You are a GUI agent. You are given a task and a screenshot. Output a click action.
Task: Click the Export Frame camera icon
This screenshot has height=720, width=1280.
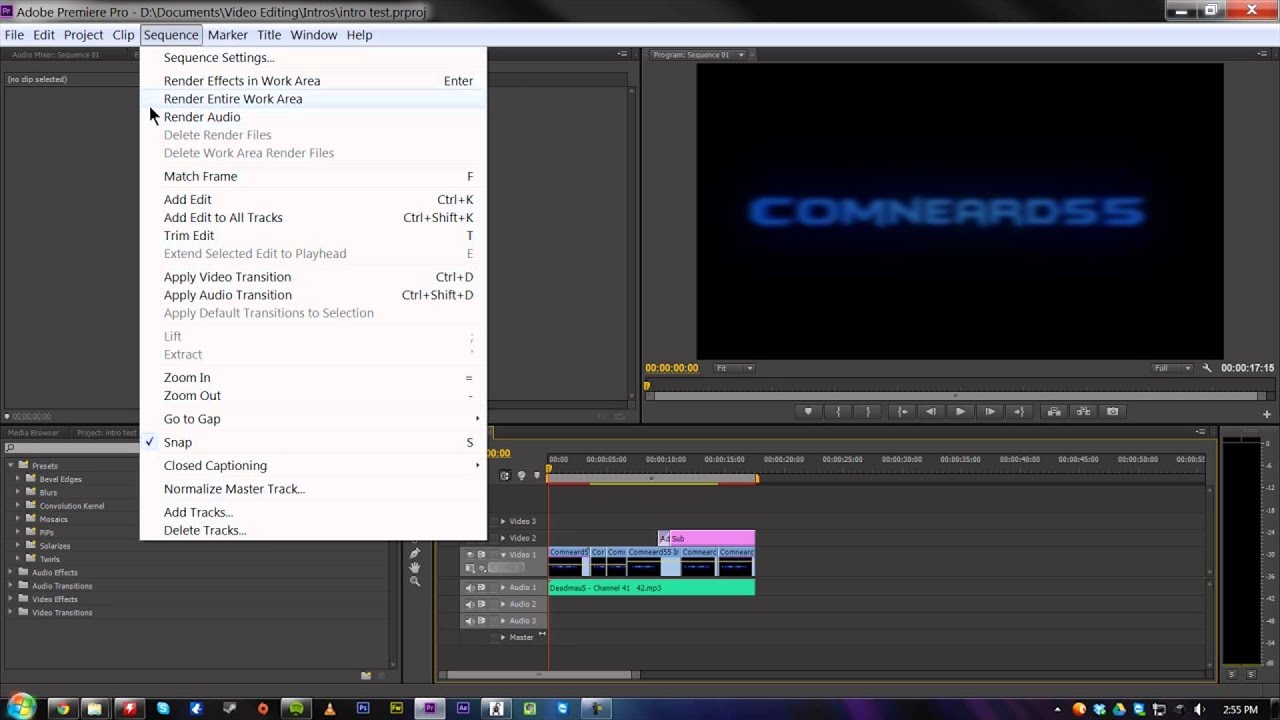(1112, 411)
